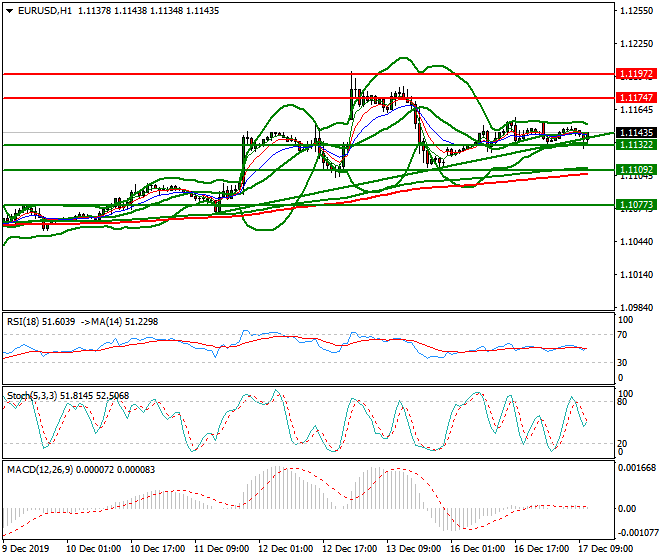The height and width of the screenshot is (560, 660).
Task: Click the 16 Dec 17:00 time axis label
Action: [x=542, y=549]
